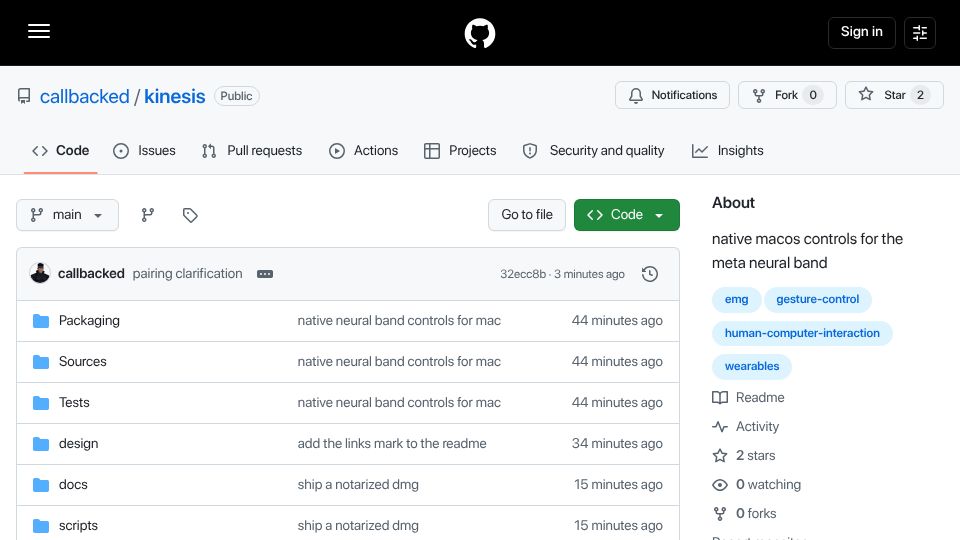Open the appearance settings sliders icon

click(920, 32)
